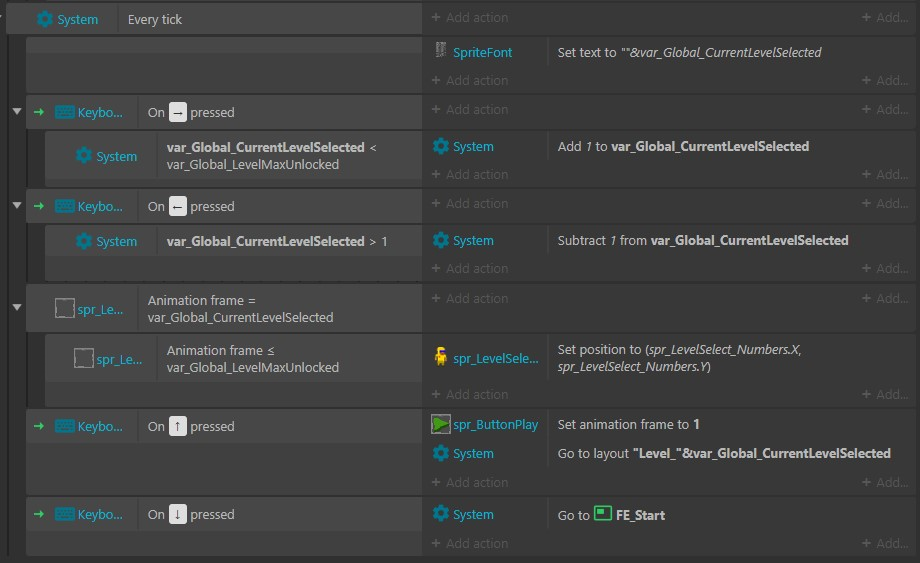Click the yellow spr_LevelSelect character icon
This screenshot has height=563, width=920.
coord(441,357)
